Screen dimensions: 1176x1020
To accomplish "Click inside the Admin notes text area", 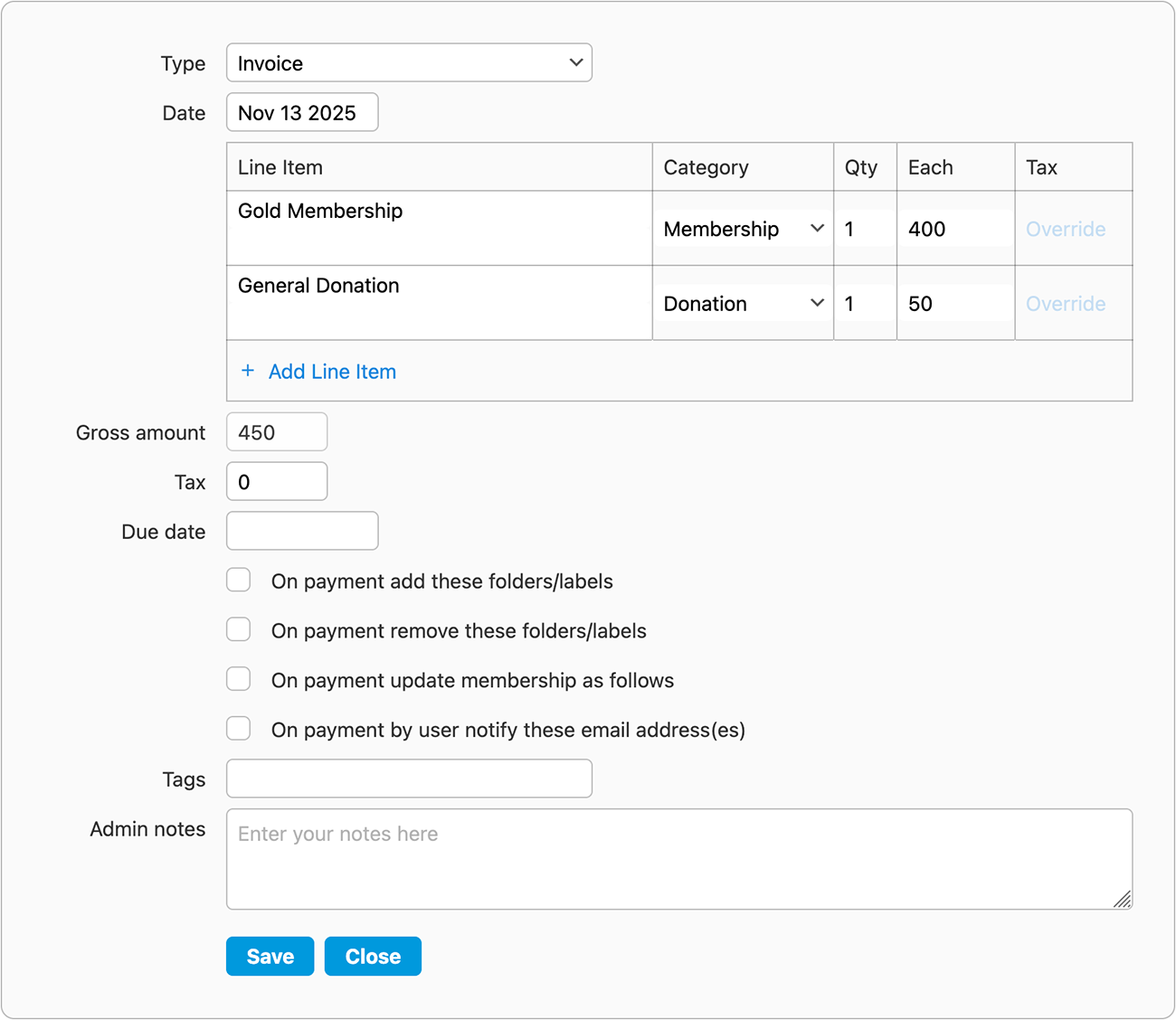I will pyautogui.click(x=678, y=859).
